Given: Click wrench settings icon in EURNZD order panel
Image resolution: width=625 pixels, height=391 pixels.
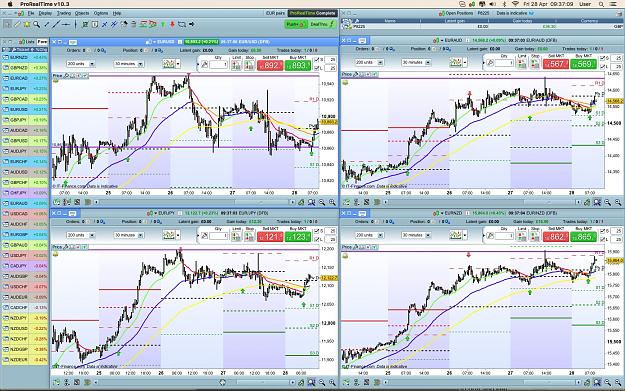Looking at the screenshot, I should tap(490, 236).
